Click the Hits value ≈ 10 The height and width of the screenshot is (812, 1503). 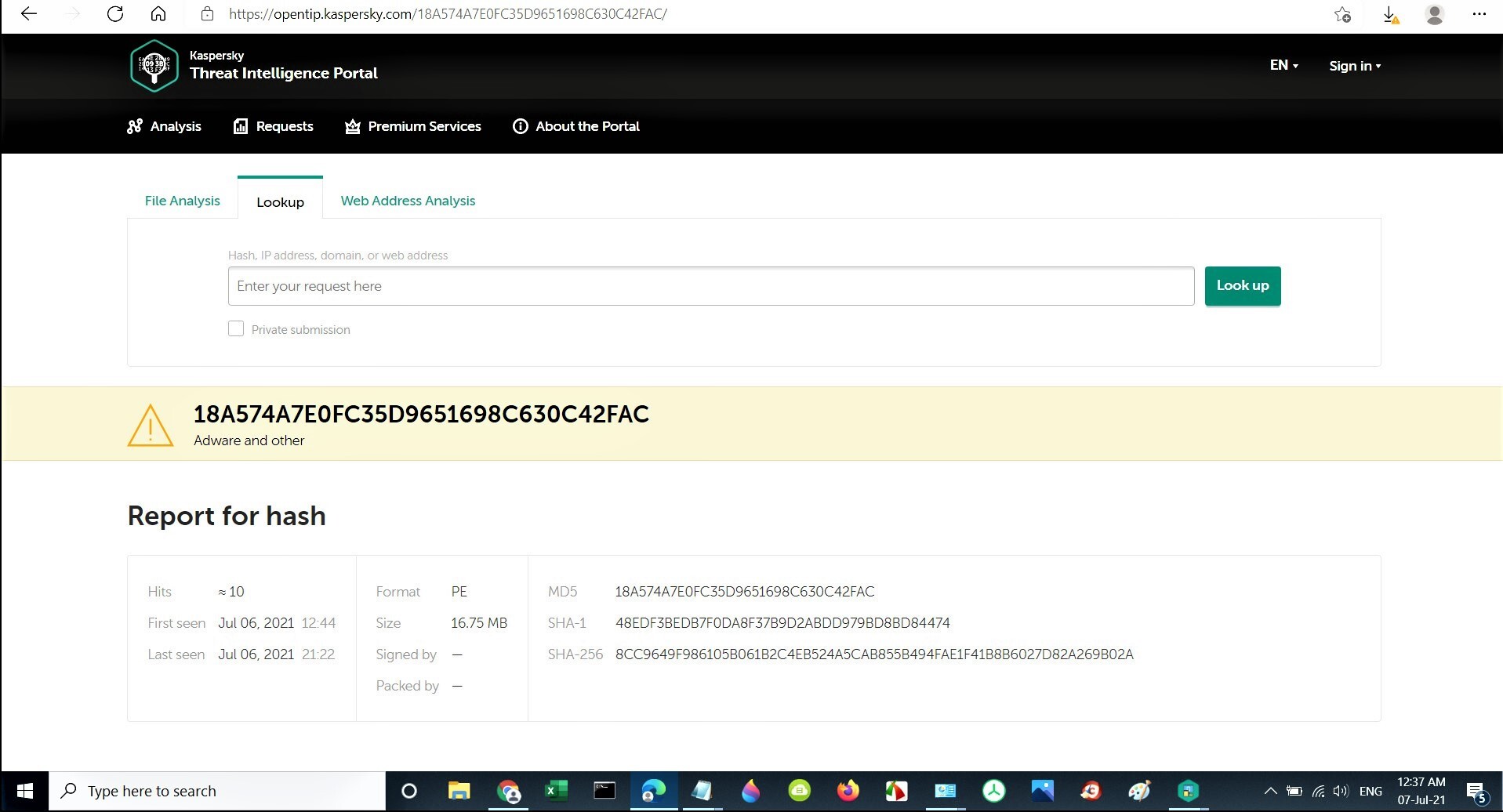point(231,592)
